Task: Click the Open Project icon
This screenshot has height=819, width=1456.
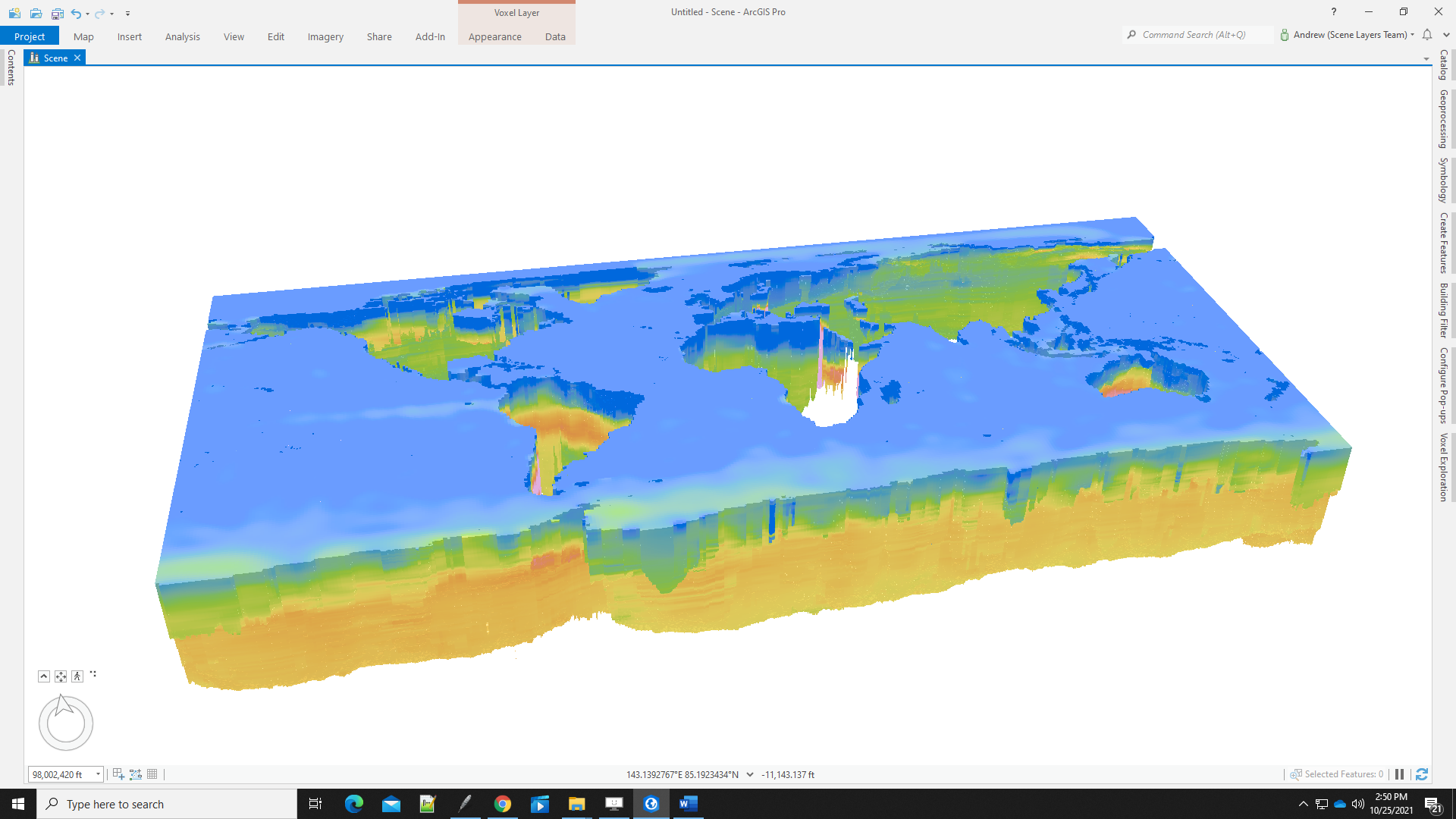Action: [x=36, y=13]
